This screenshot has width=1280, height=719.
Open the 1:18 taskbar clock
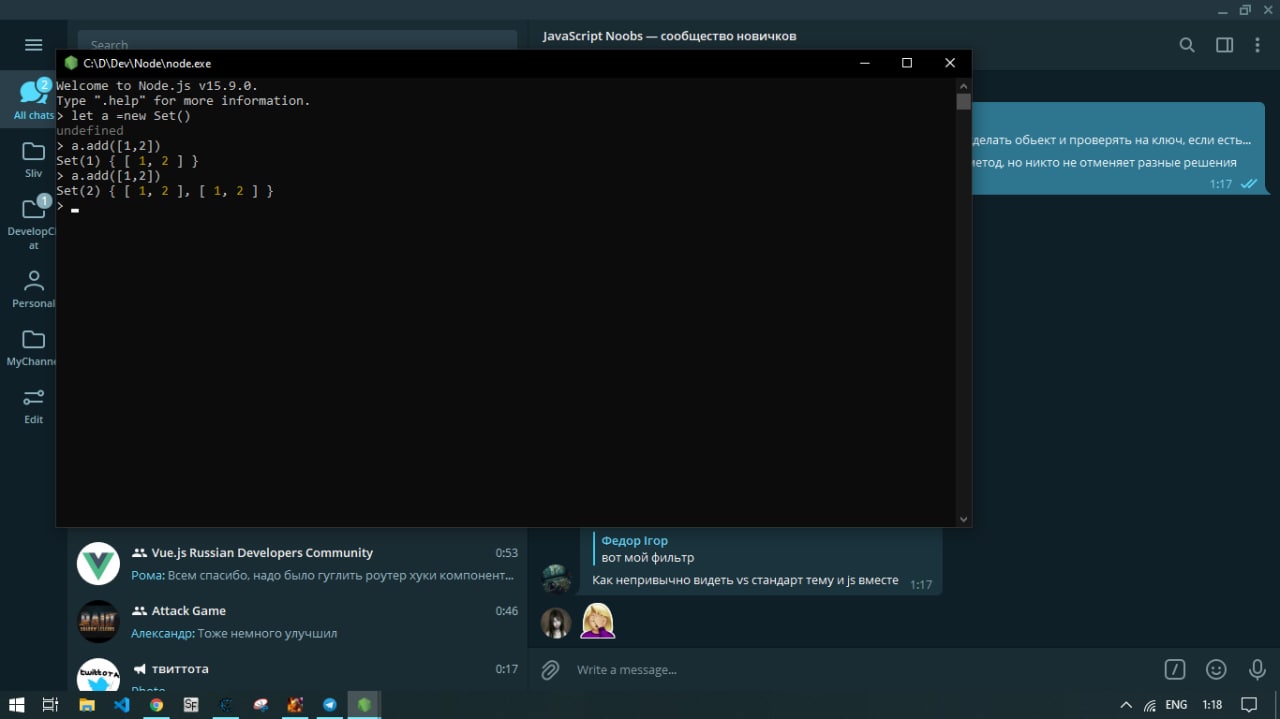click(x=1212, y=704)
